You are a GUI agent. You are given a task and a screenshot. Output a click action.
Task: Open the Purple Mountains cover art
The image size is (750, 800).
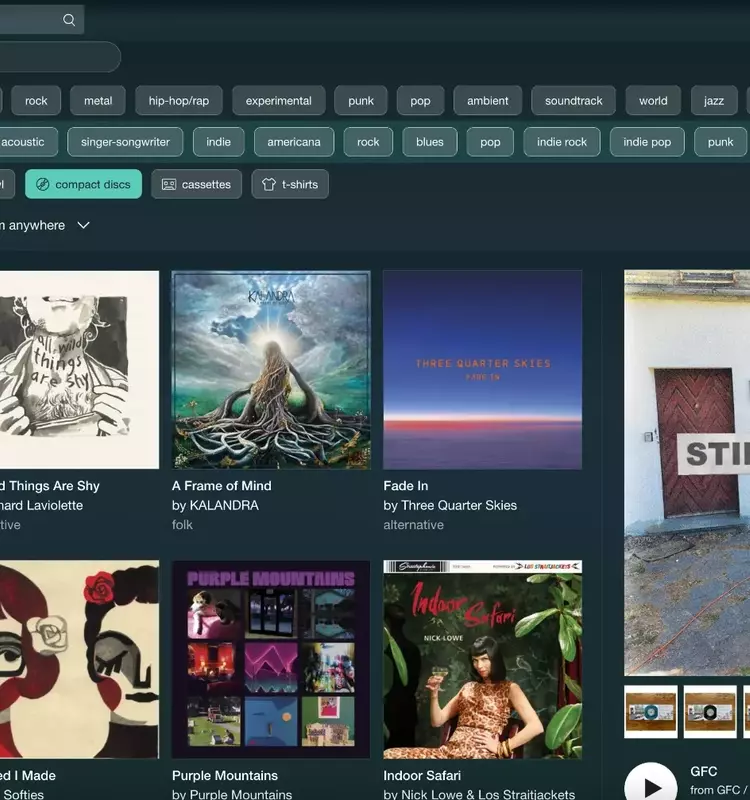(271, 659)
